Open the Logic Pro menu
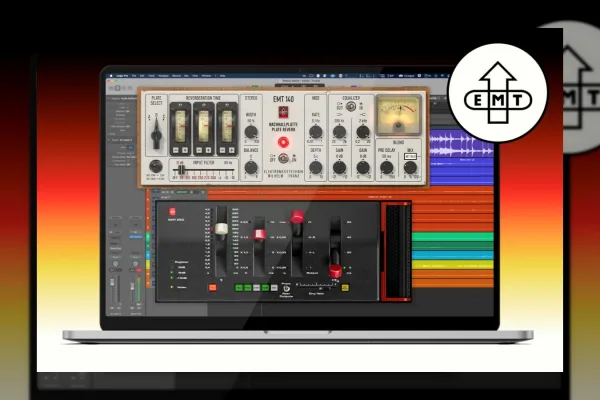The image size is (600, 400). [122, 76]
